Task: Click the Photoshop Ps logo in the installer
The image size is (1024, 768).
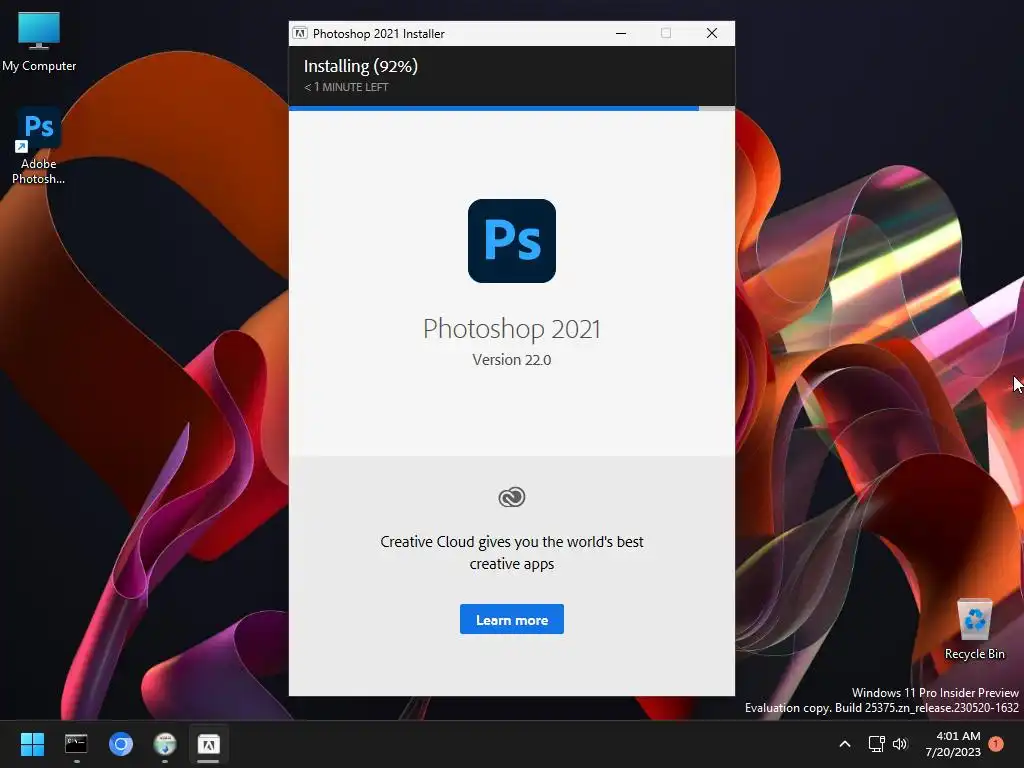Action: point(511,241)
